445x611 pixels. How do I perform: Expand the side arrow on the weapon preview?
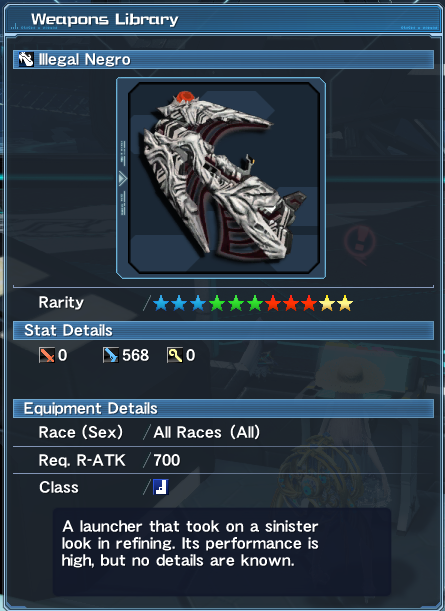pos(122,178)
